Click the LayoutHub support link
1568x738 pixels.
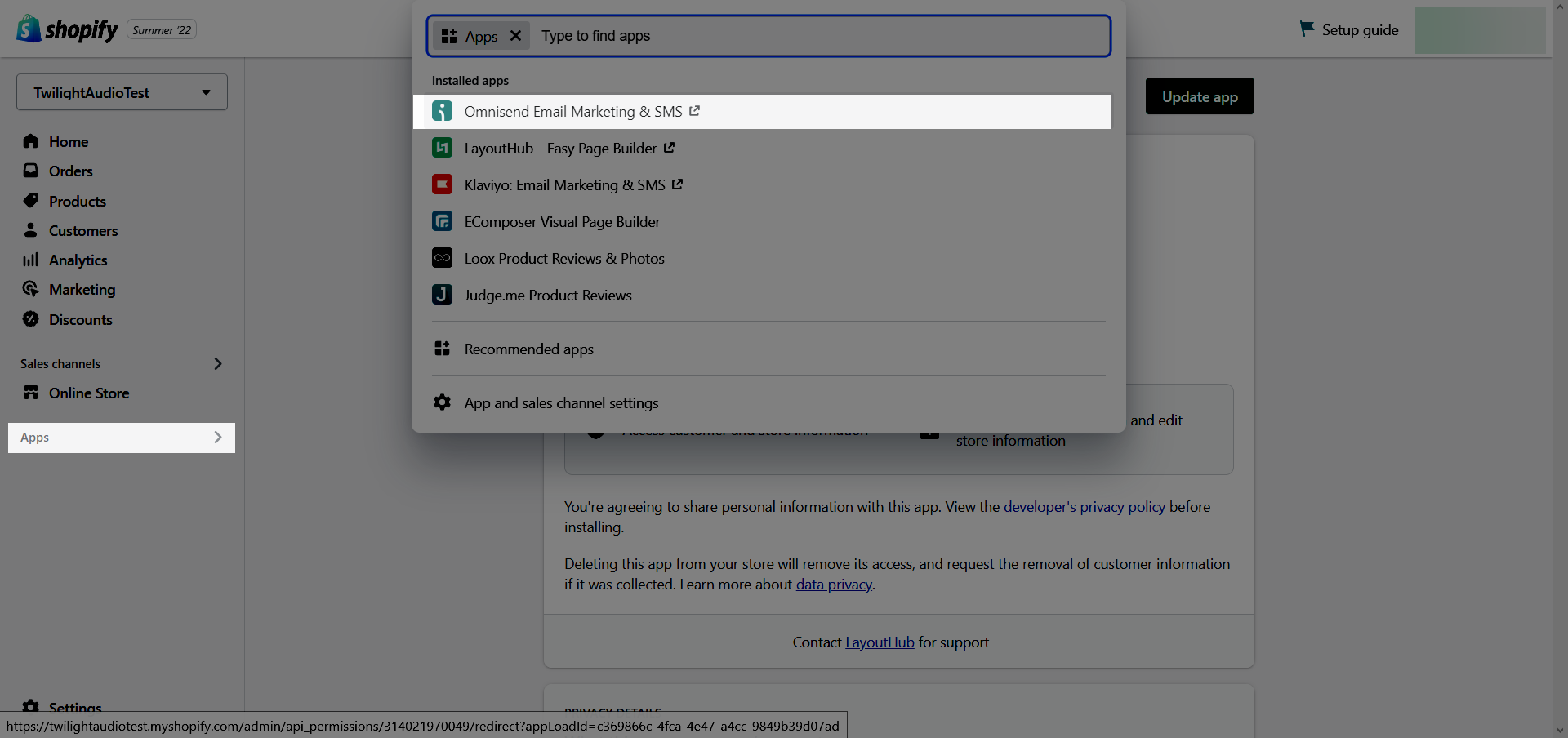(x=880, y=642)
